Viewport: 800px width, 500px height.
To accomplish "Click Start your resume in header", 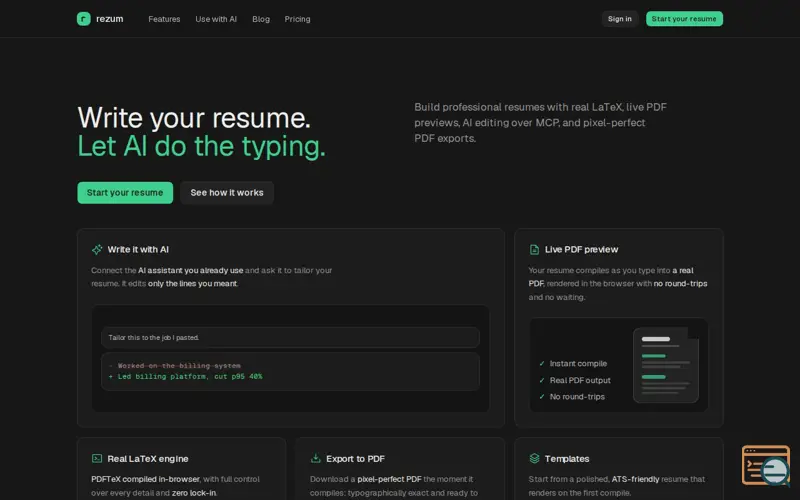I will [x=684, y=19].
